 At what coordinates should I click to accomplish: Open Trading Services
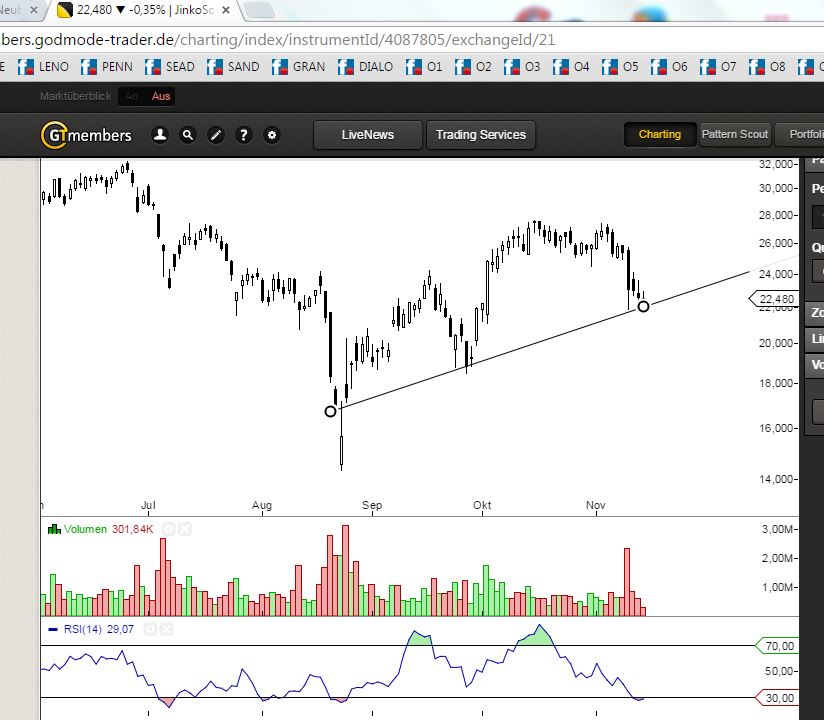pyautogui.click(x=481, y=135)
